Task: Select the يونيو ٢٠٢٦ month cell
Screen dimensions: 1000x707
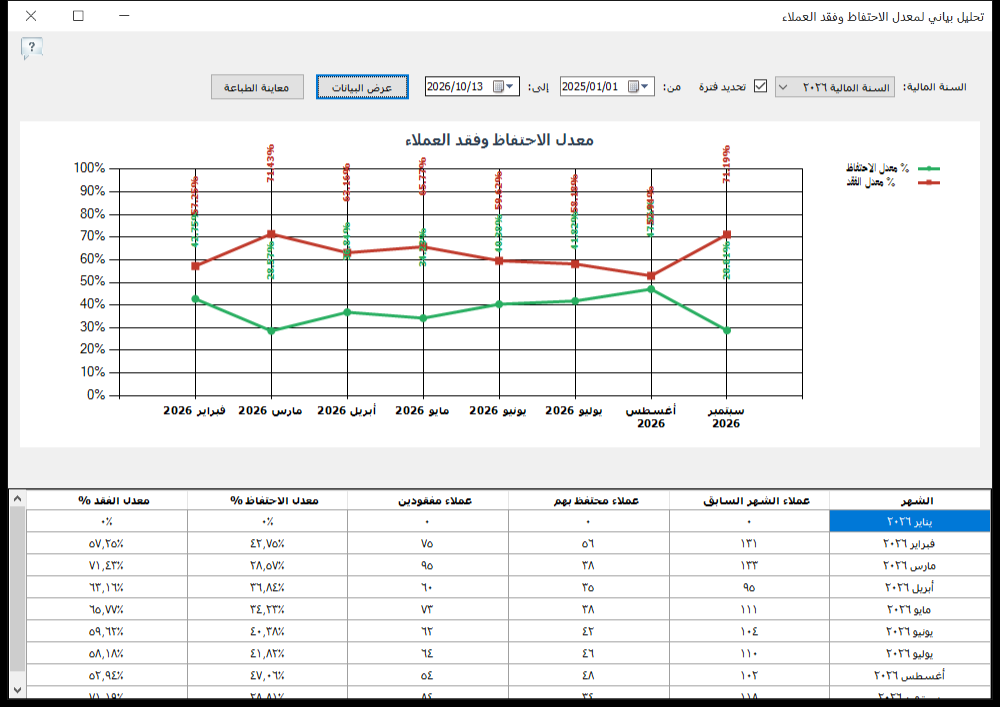Action: 909,631
